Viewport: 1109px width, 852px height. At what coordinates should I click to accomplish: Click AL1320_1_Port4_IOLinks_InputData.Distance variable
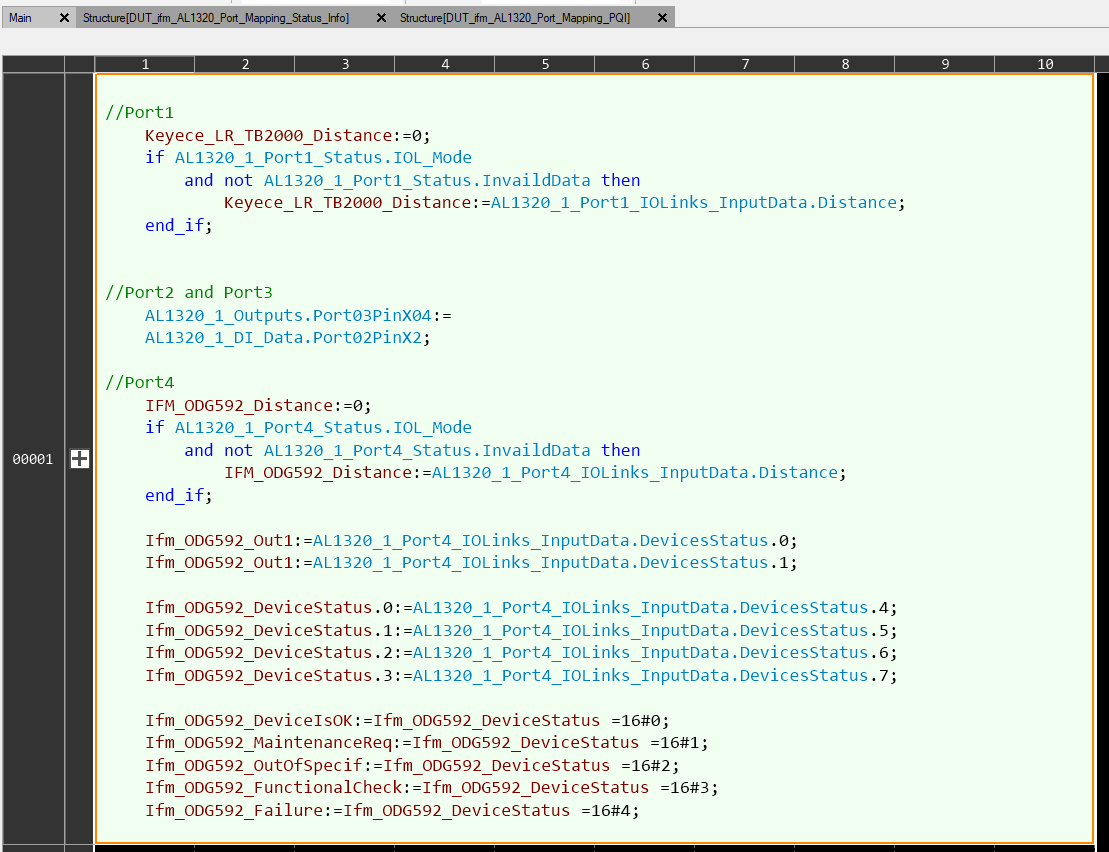tap(635, 472)
